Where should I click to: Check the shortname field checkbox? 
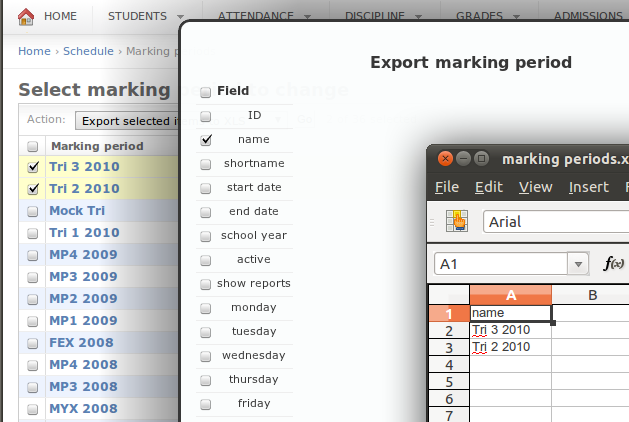[206, 164]
